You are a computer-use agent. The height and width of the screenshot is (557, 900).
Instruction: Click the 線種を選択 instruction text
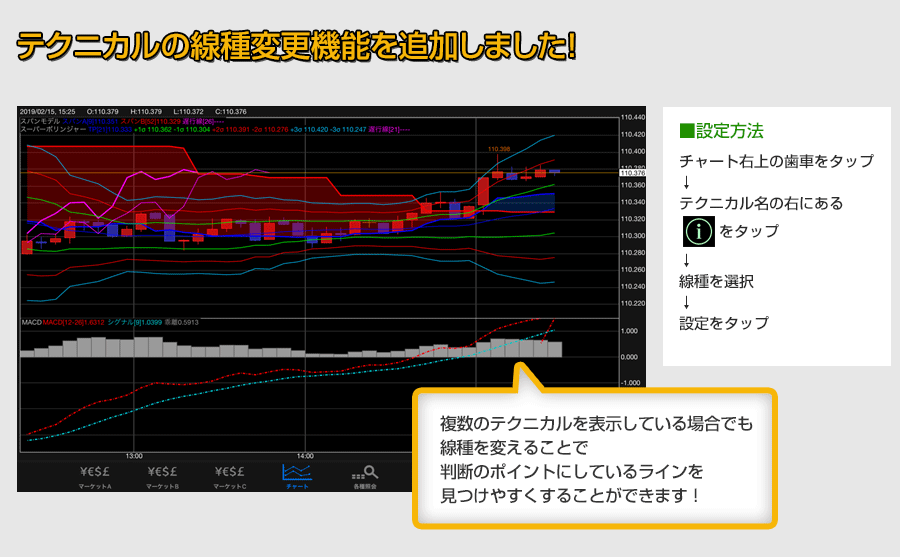(x=716, y=281)
